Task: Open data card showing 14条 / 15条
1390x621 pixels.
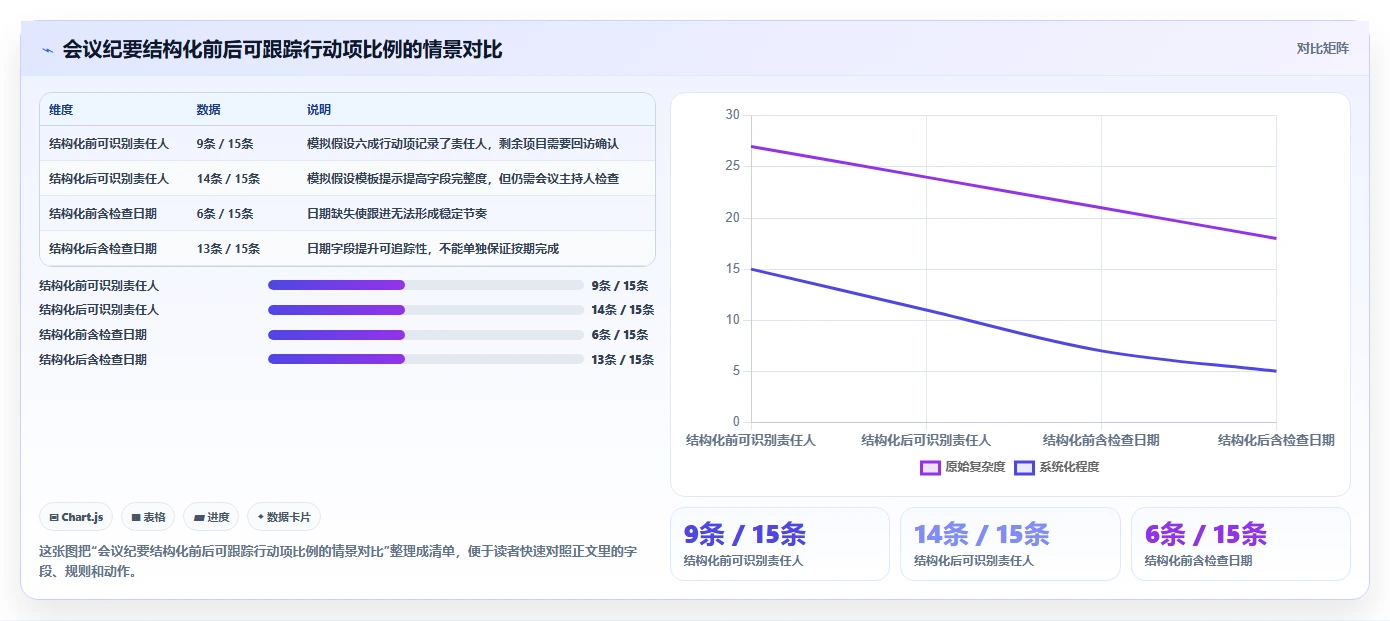Action: click(x=1010, y=544)
